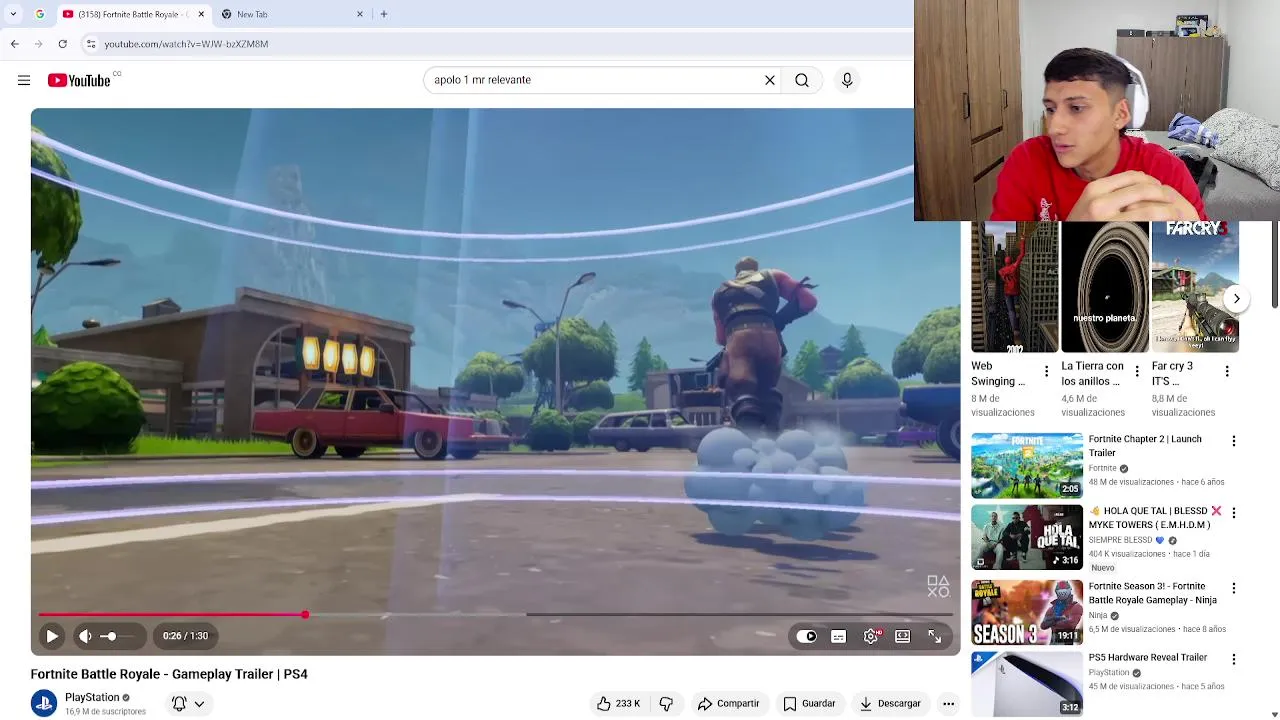Open PS5 Hardware Reveal Trailer
Viewport: 1280px width, 720px height.
(x=1027, y=684)
